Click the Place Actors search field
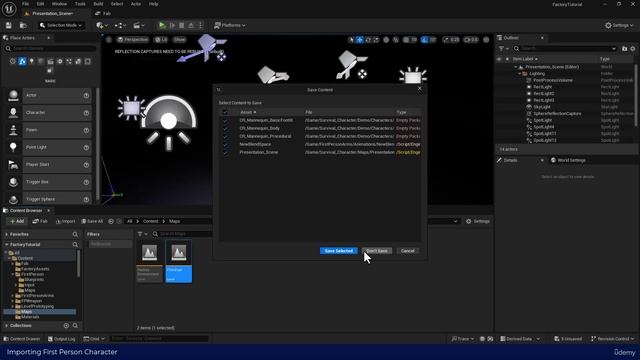The image size is (640, 360). (x=51, y=49)
